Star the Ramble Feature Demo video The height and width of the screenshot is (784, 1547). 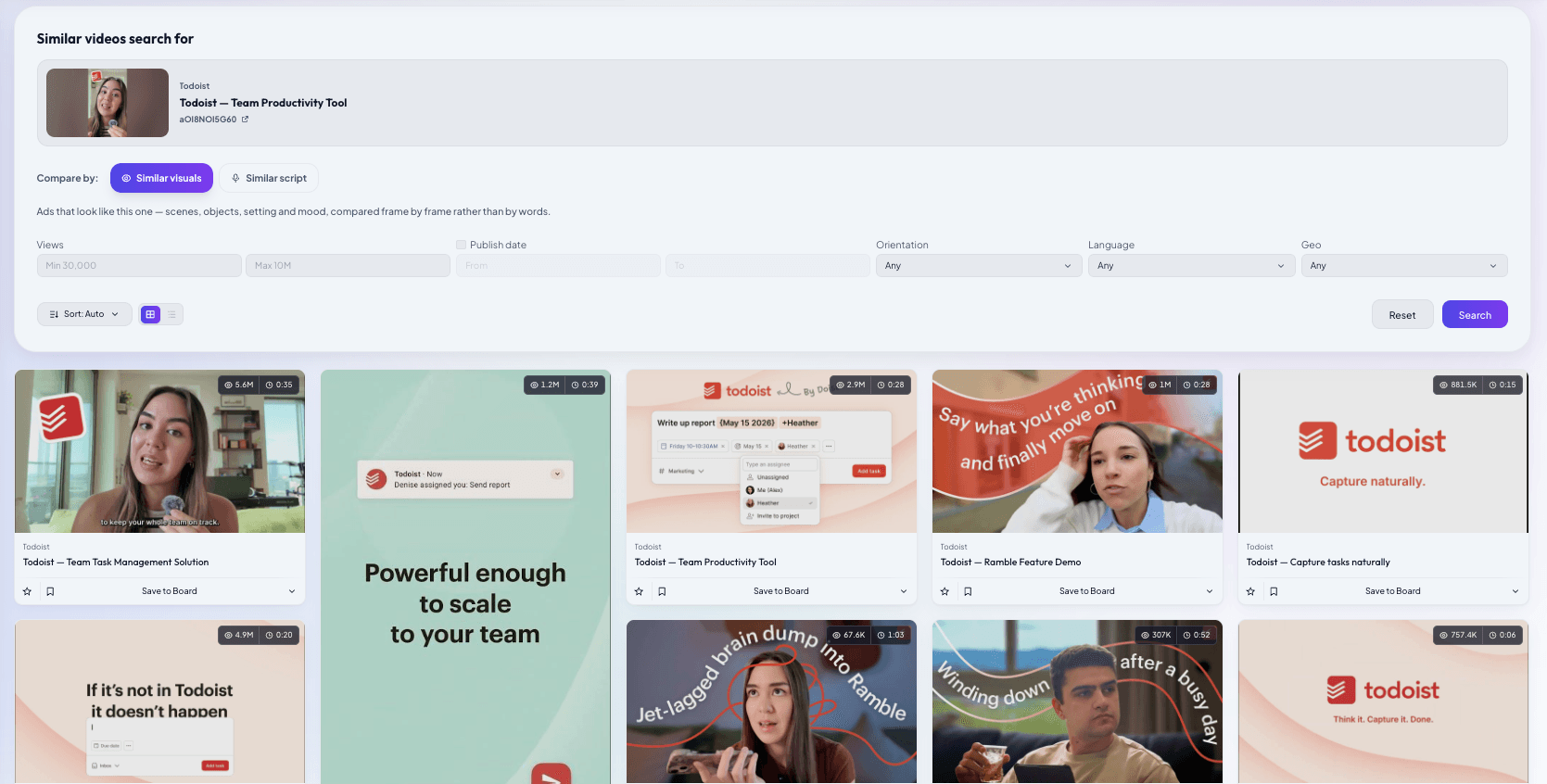(x=945, y=591)
